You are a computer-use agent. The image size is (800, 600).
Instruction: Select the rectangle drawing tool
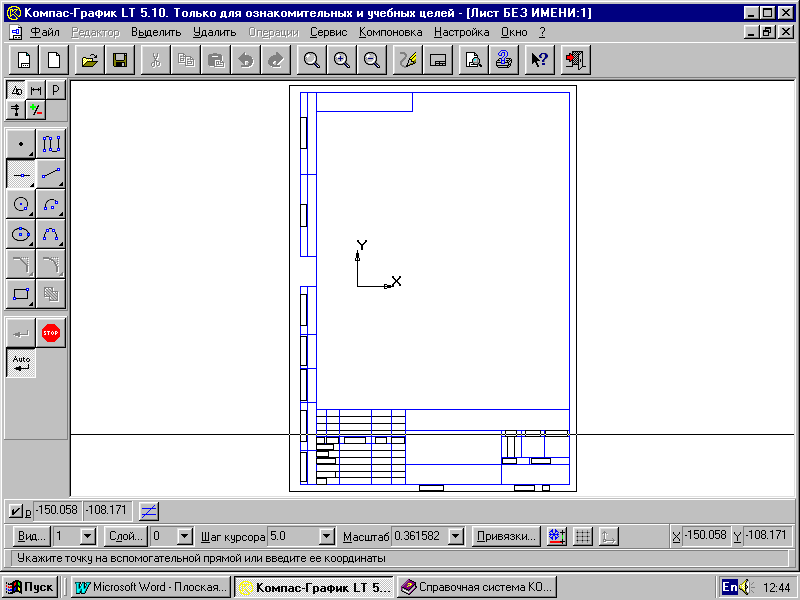click(20, 294)
